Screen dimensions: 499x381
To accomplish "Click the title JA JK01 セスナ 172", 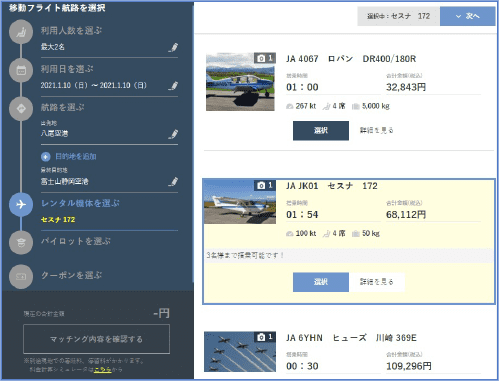I will pyautogui.click(x=332, y=186).
